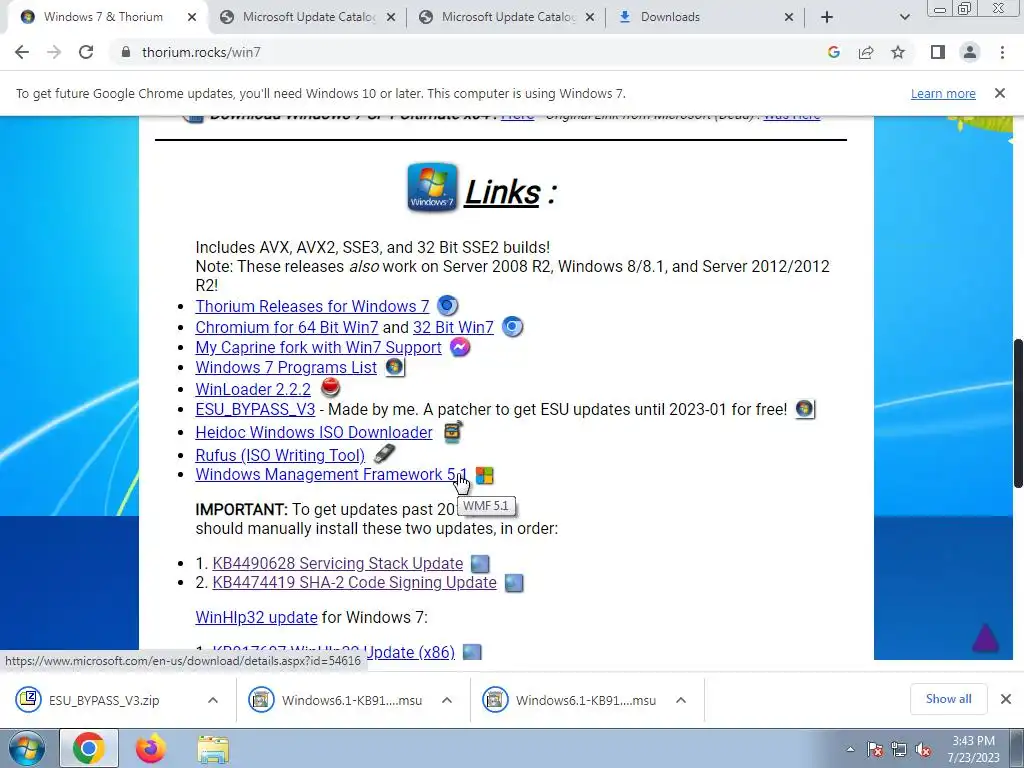Open Windows 7 Programs List link
The width and height of the screenshot is (1024, 768).
[286, 368]
